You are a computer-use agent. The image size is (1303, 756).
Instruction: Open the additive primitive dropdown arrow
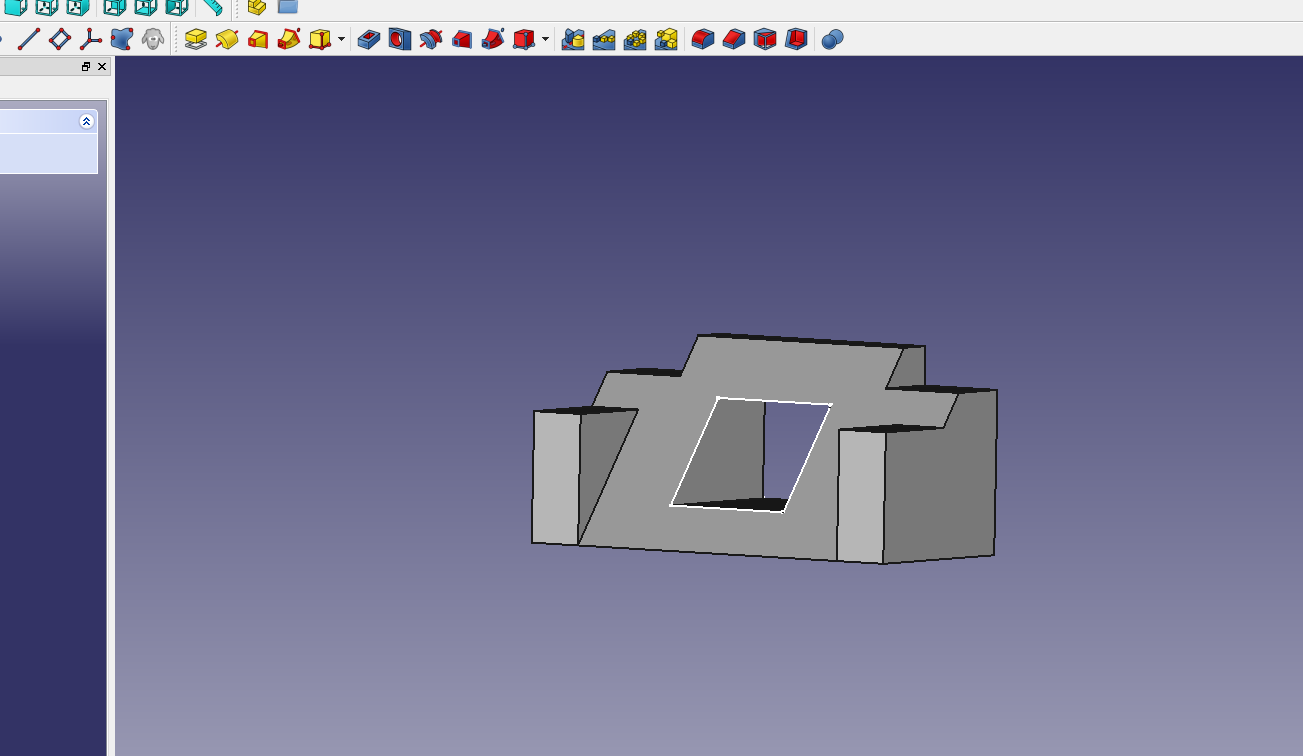click(342, 40)
